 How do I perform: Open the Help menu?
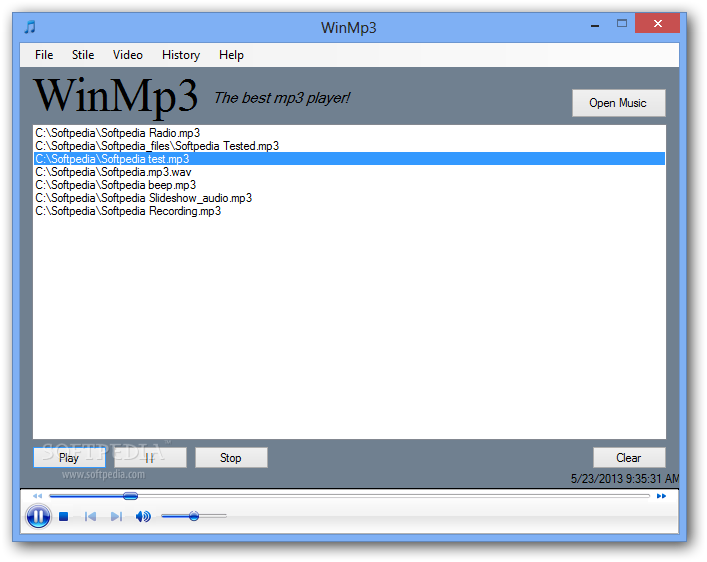[231, 55]
